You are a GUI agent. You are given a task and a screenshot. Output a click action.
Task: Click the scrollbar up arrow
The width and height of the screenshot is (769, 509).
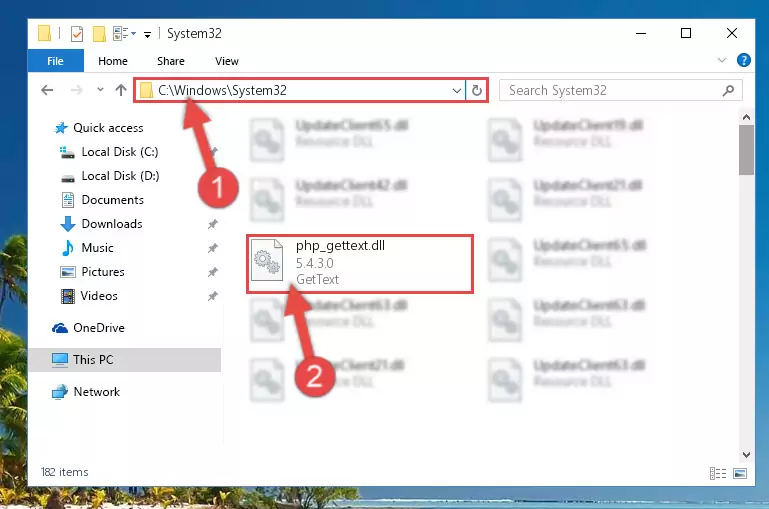[746, 117]
